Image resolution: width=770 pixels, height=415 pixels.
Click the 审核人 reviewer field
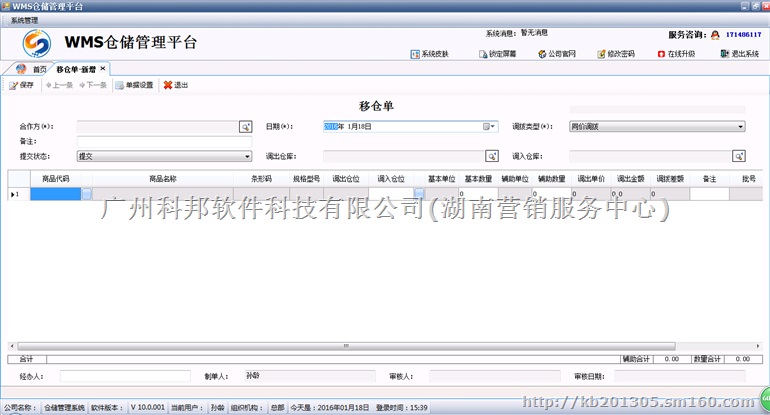(x=495, y=376)
